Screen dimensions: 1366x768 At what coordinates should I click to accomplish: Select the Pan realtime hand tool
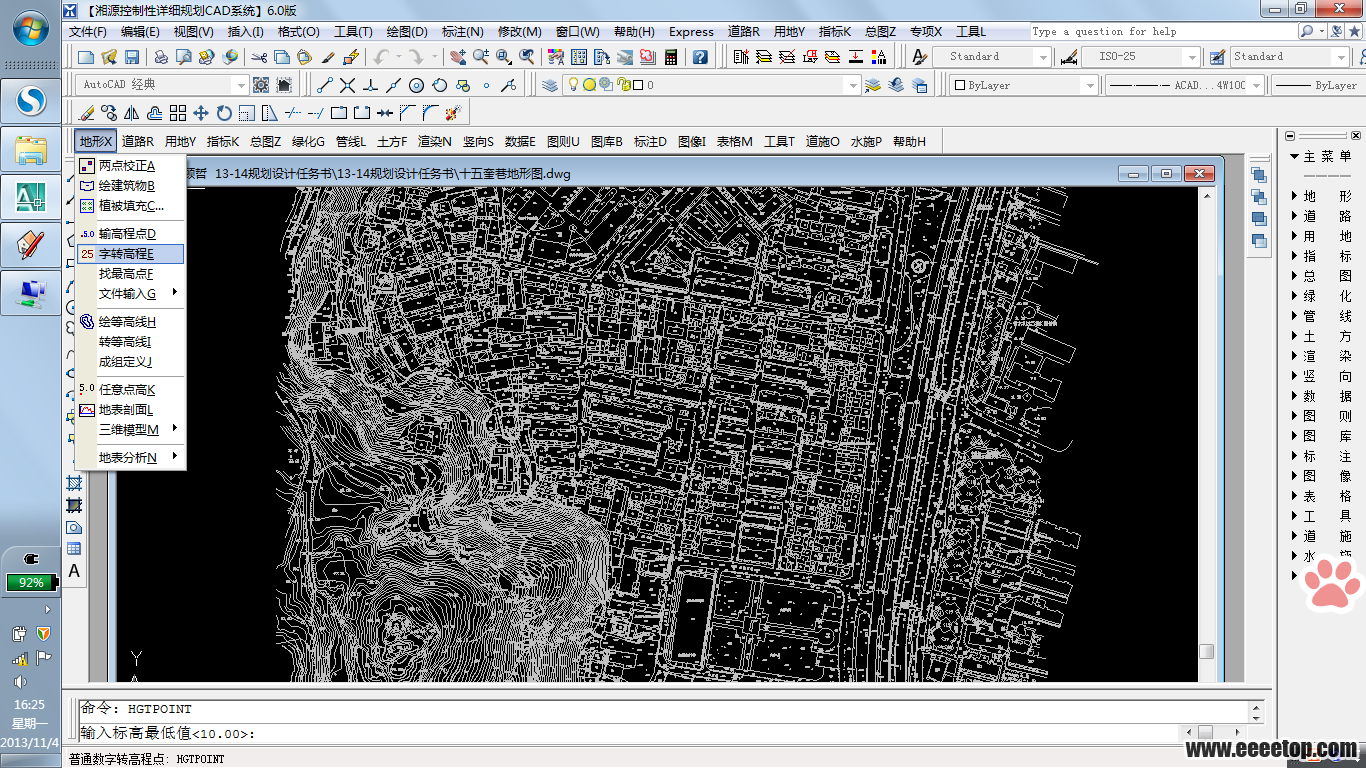pos(458,57)
